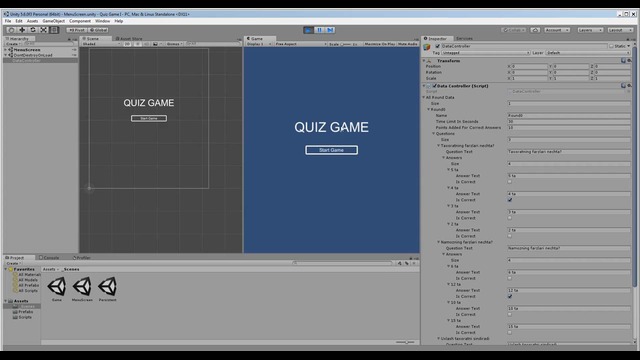Switch to the Services tab
Viewport: 640px width, 360px height.
point(464,38)
